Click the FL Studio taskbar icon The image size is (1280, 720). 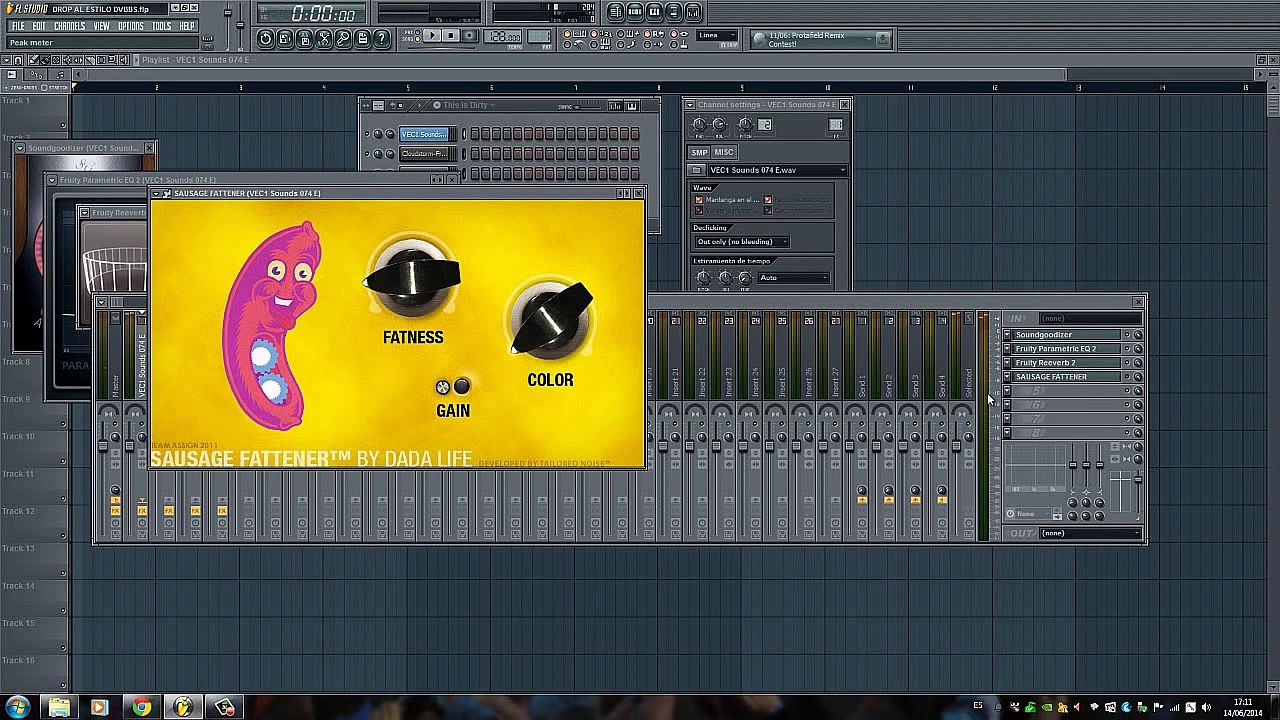183,707
